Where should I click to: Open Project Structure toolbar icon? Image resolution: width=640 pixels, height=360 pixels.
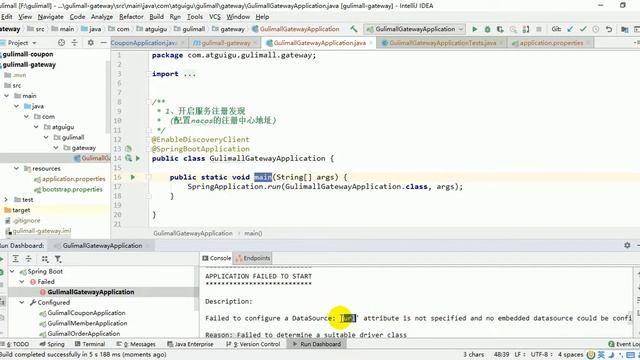624,29
